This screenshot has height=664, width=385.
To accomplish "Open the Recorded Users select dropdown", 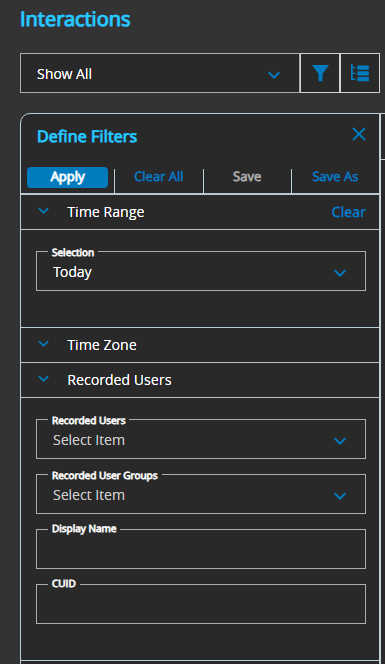I will tap(201, 440).
